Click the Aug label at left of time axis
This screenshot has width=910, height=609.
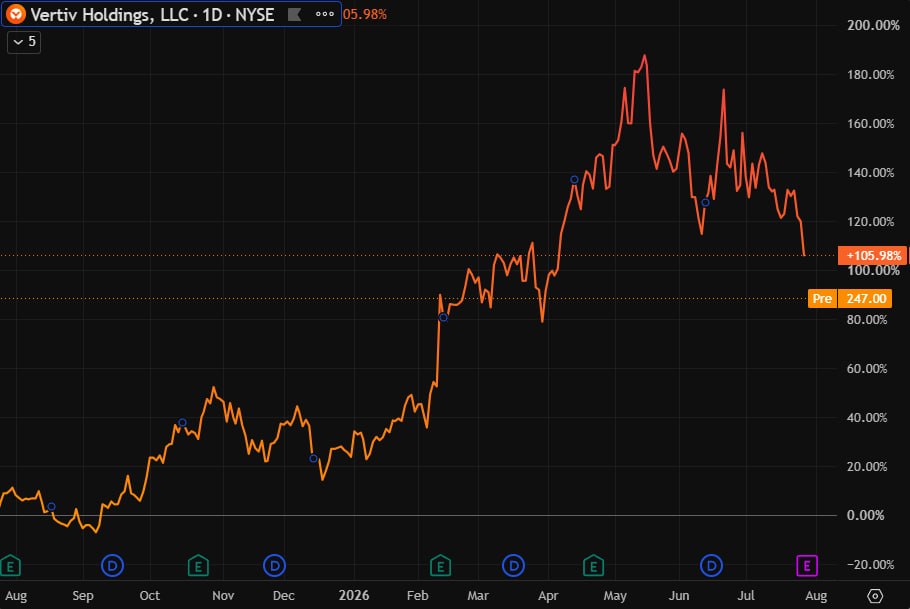tap(16, 596)
